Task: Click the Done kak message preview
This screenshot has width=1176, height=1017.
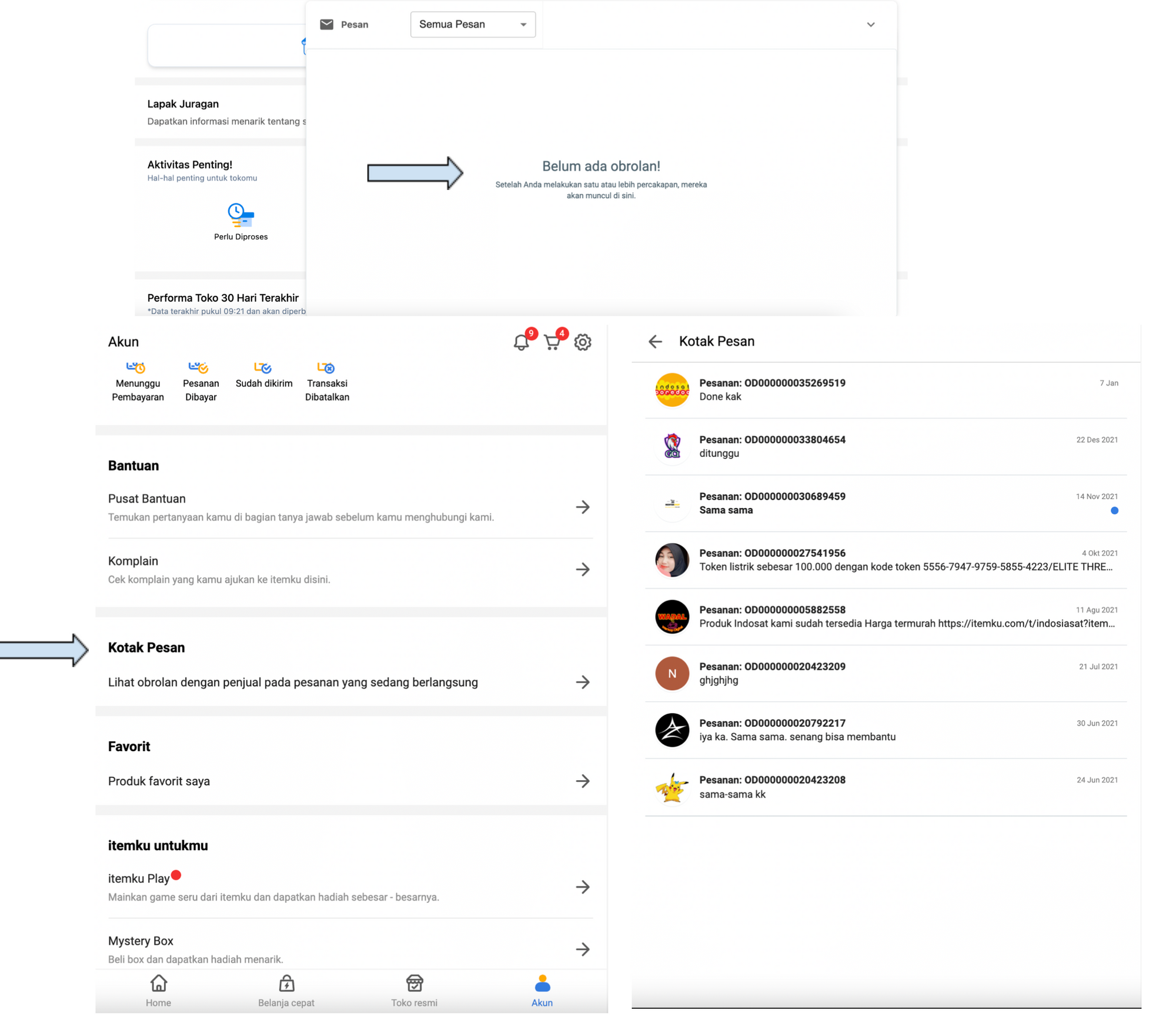Action: point(720,397)
